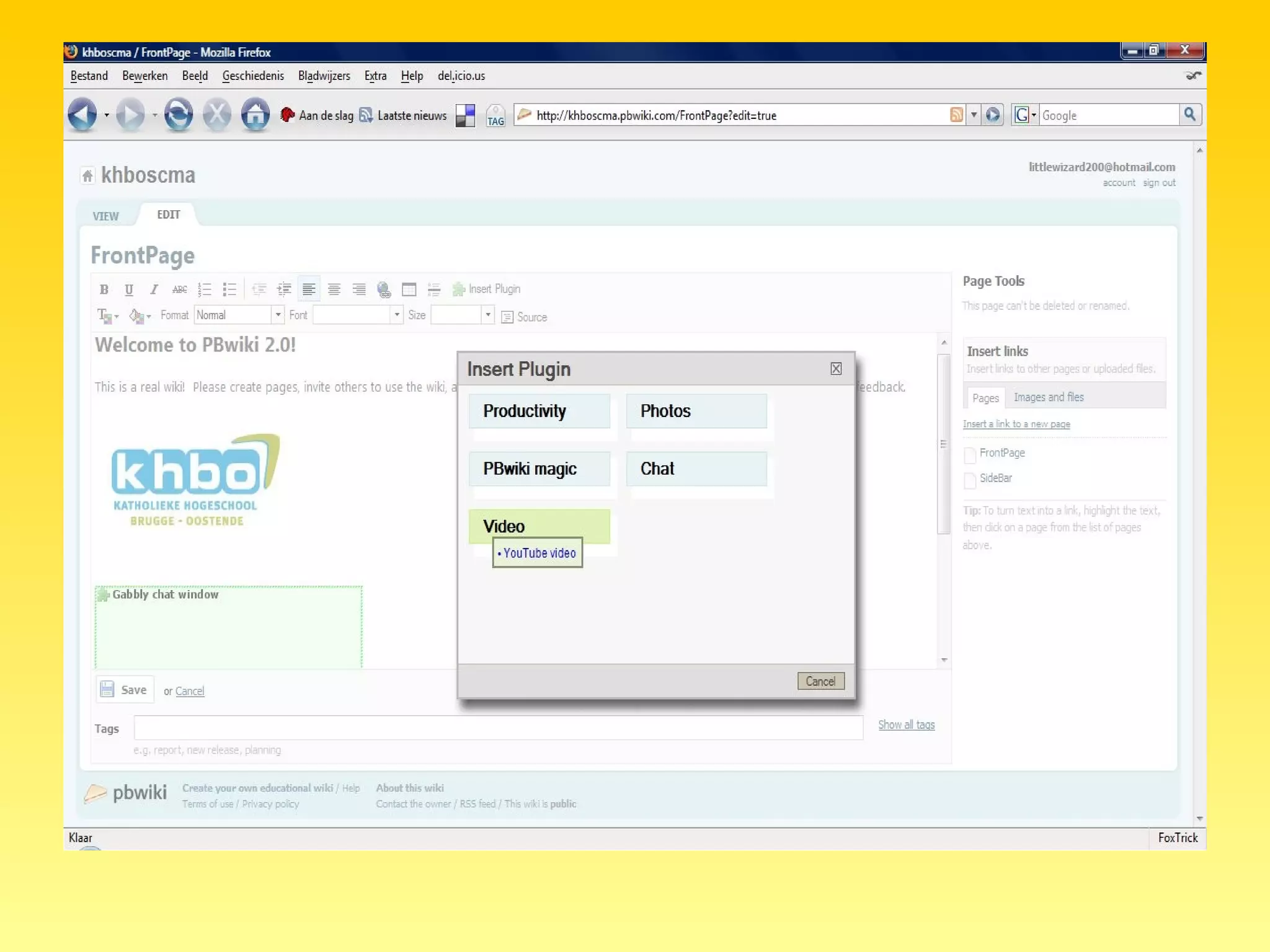
Task: Toggle underline formatting
Action: click(x=129, y=289)
